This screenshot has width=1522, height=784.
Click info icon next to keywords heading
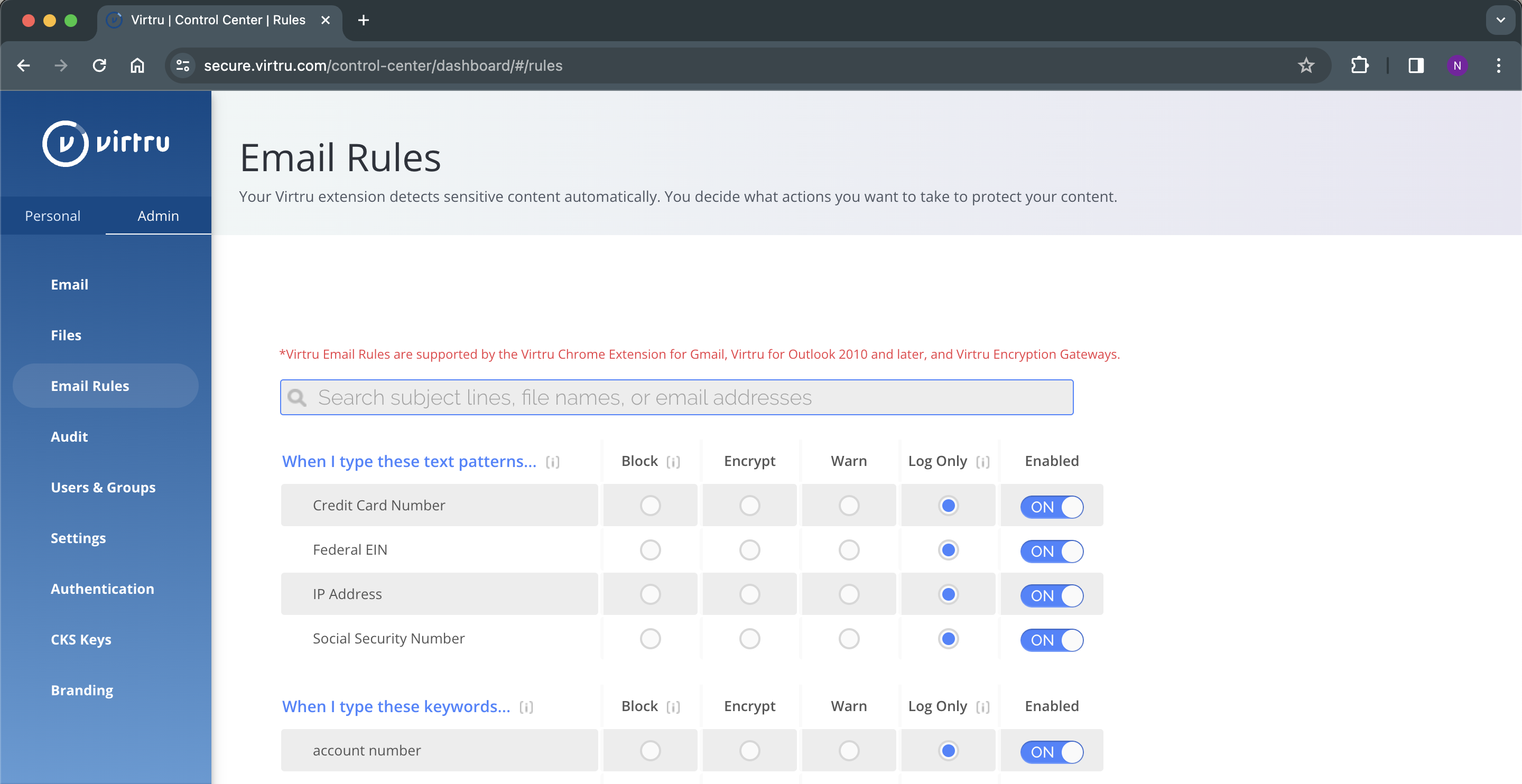(526, 707)
